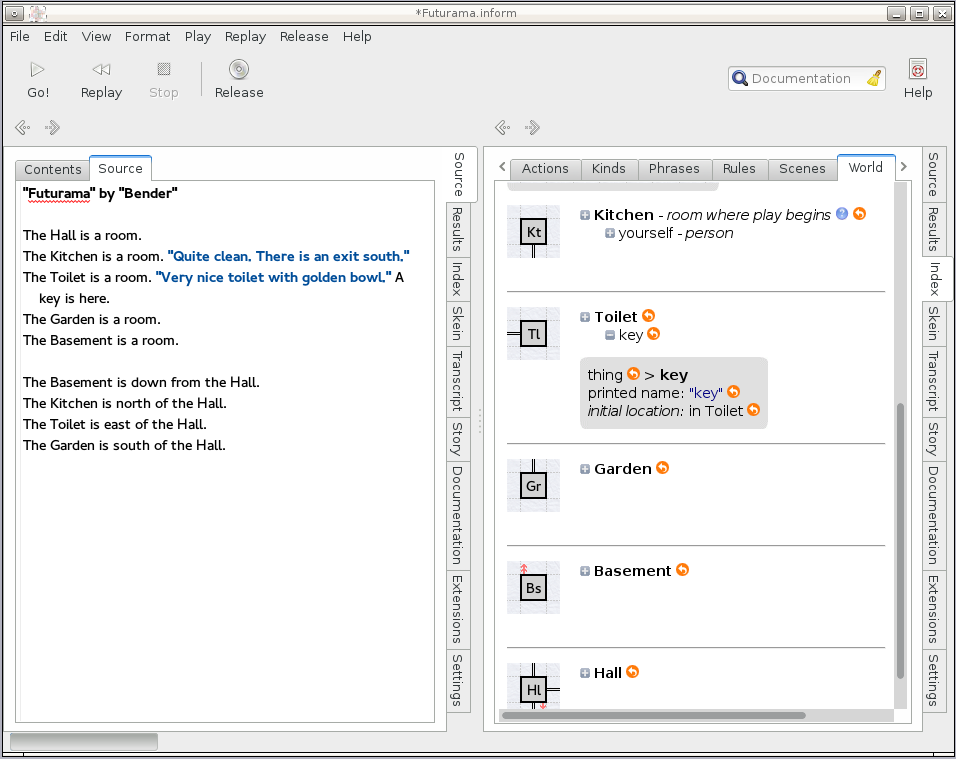Click the Gr map room box
The height and width of the screenshot is (759, 956).
tap(533, 486)
